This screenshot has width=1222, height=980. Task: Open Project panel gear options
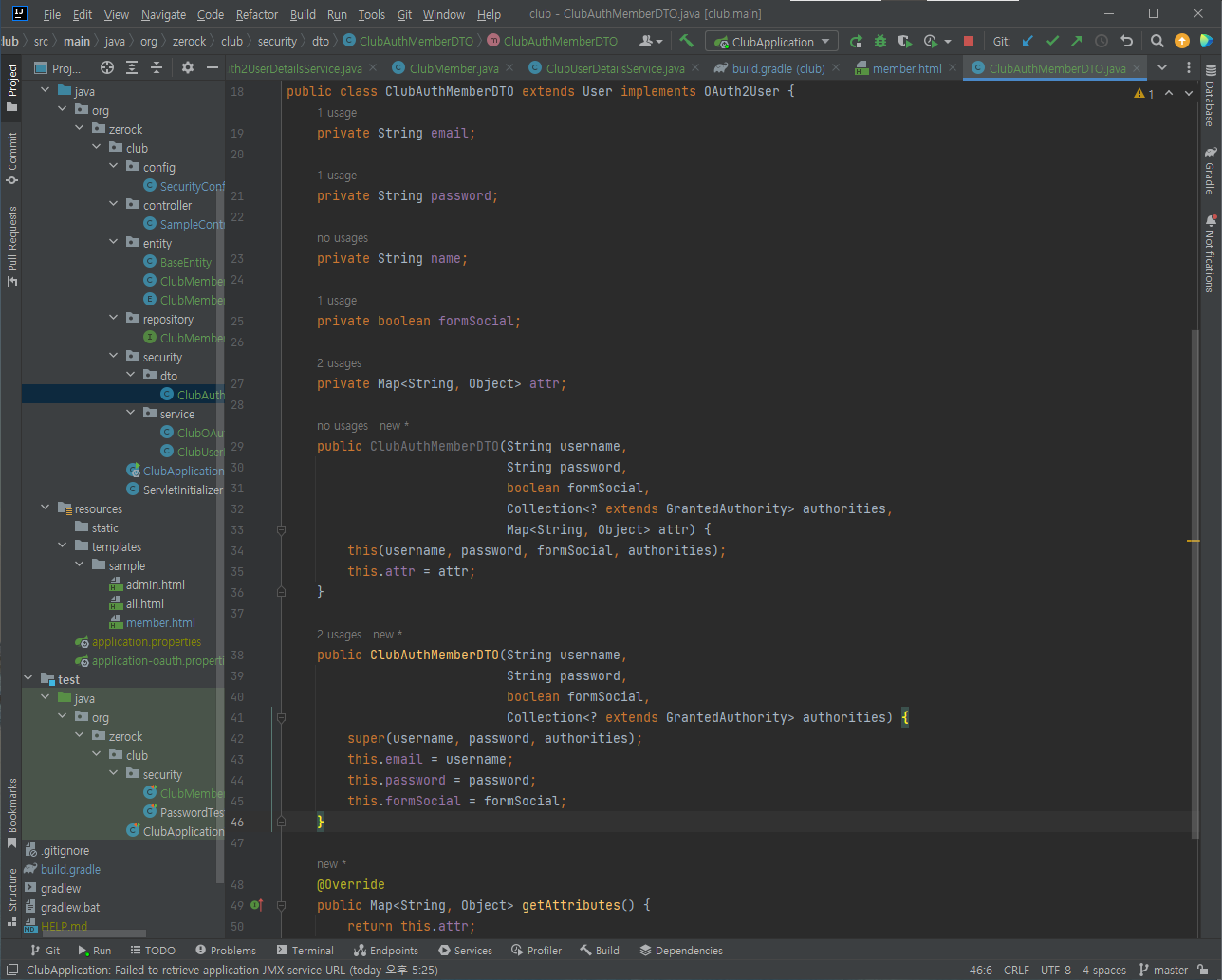[187, 67]
